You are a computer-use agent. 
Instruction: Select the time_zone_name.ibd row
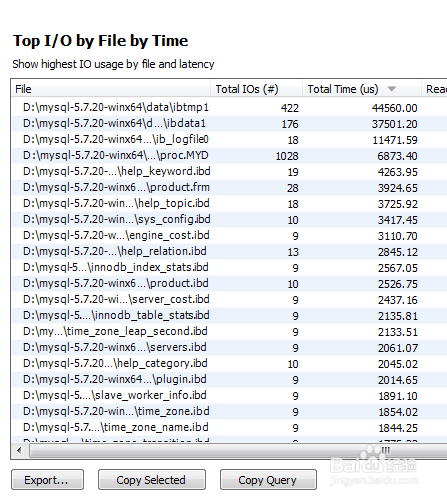229,428
